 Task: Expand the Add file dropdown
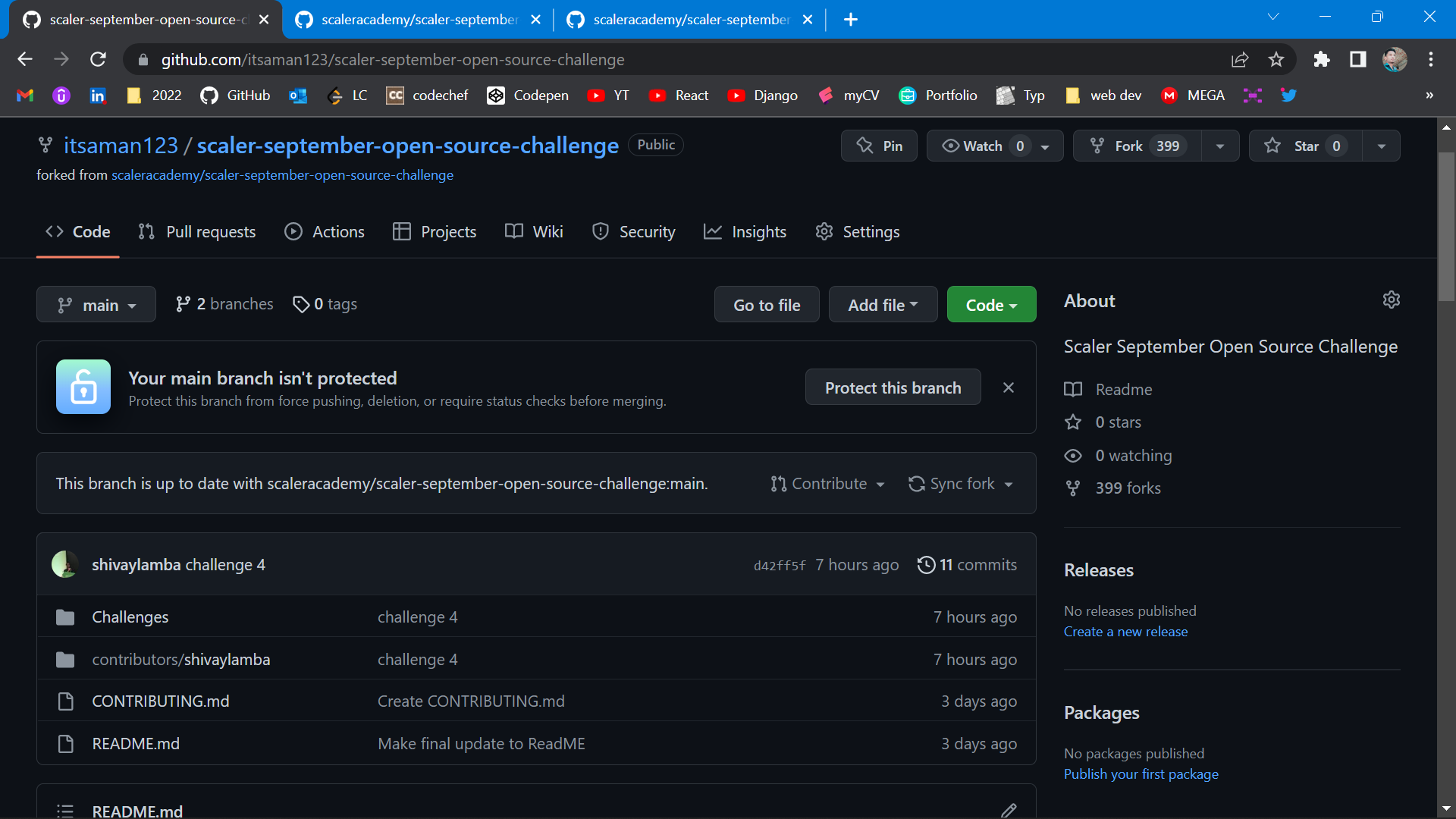coord(883,304)
